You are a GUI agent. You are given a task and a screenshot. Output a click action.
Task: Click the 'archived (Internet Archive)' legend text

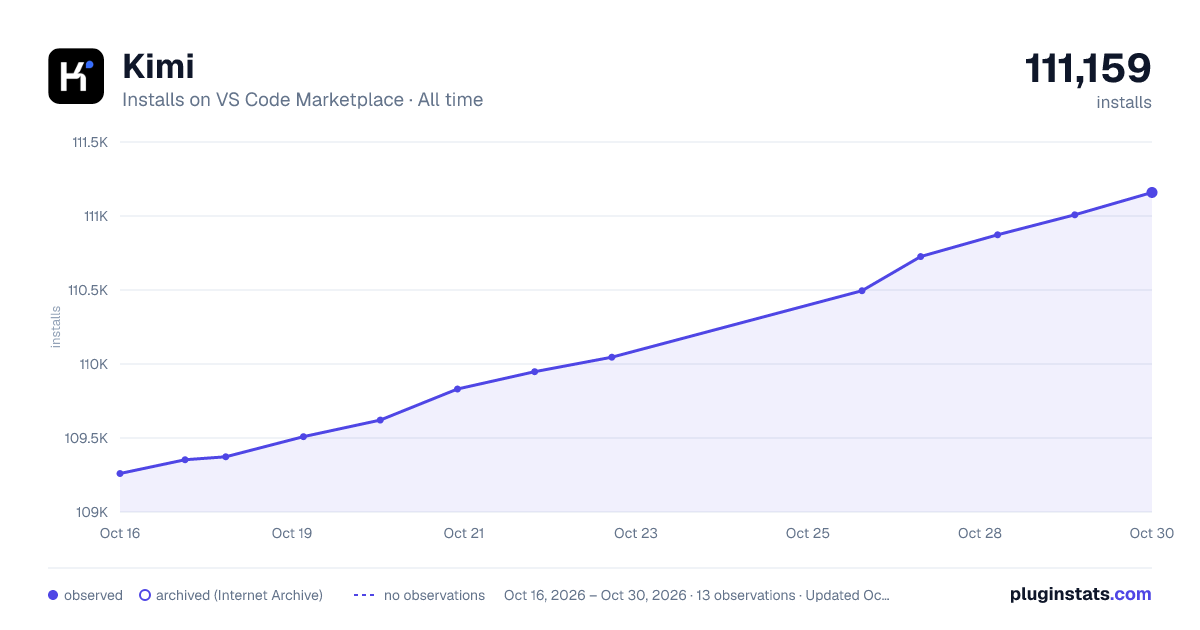point(239,595)
